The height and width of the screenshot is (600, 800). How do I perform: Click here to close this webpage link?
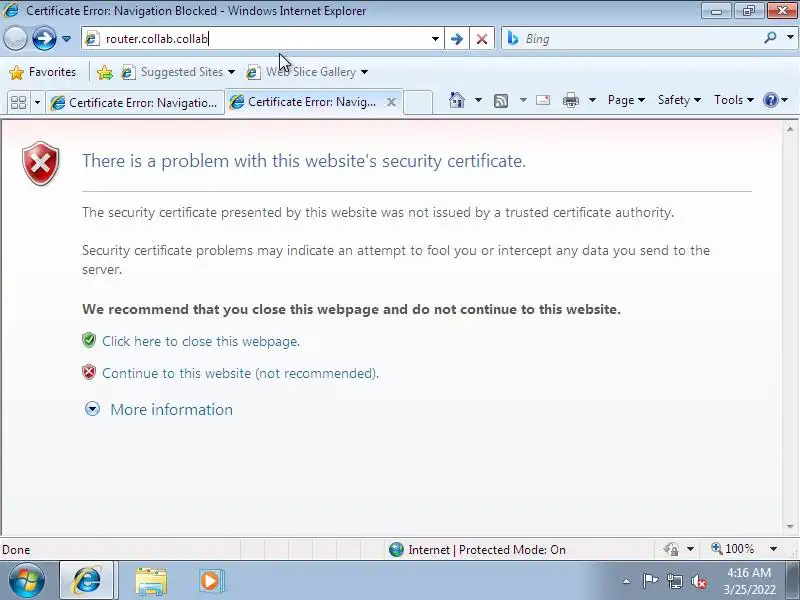(x=201, y=341)
